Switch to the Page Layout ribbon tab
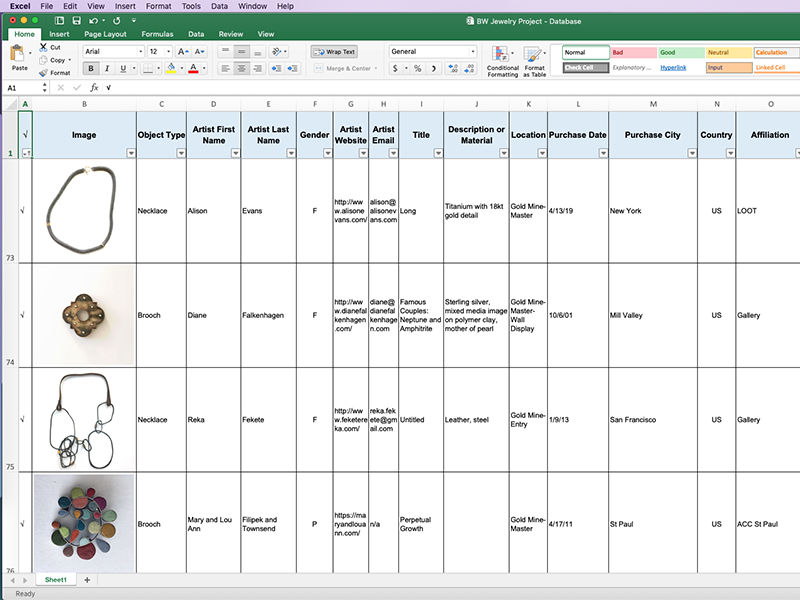This screenshot has width=800, height=600. point(105,34)
